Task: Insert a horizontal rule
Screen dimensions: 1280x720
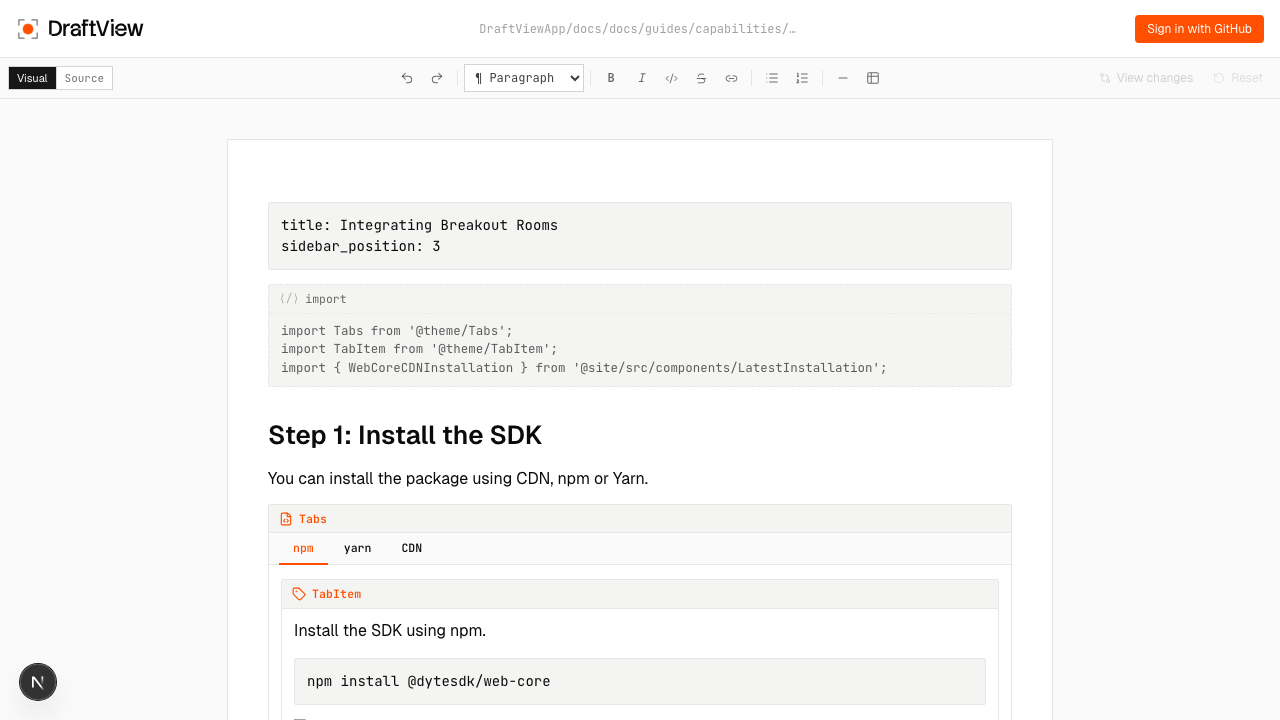Action: pyautogui.click(x=843, y=78)
